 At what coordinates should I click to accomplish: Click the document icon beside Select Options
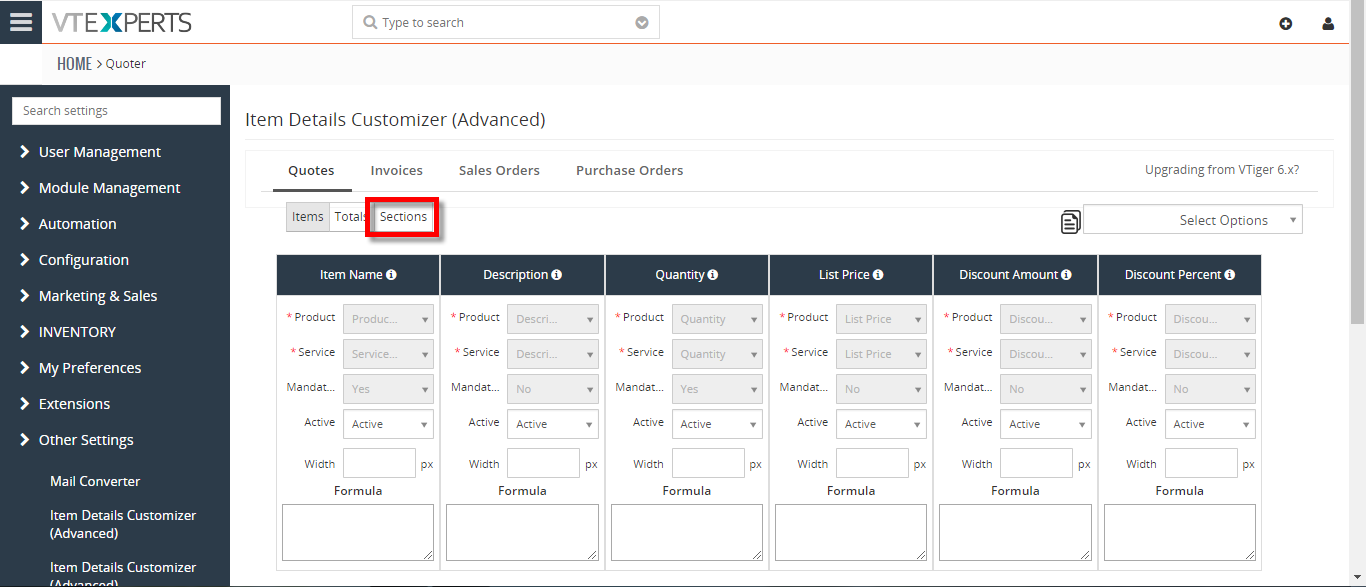pos(1070,221)
